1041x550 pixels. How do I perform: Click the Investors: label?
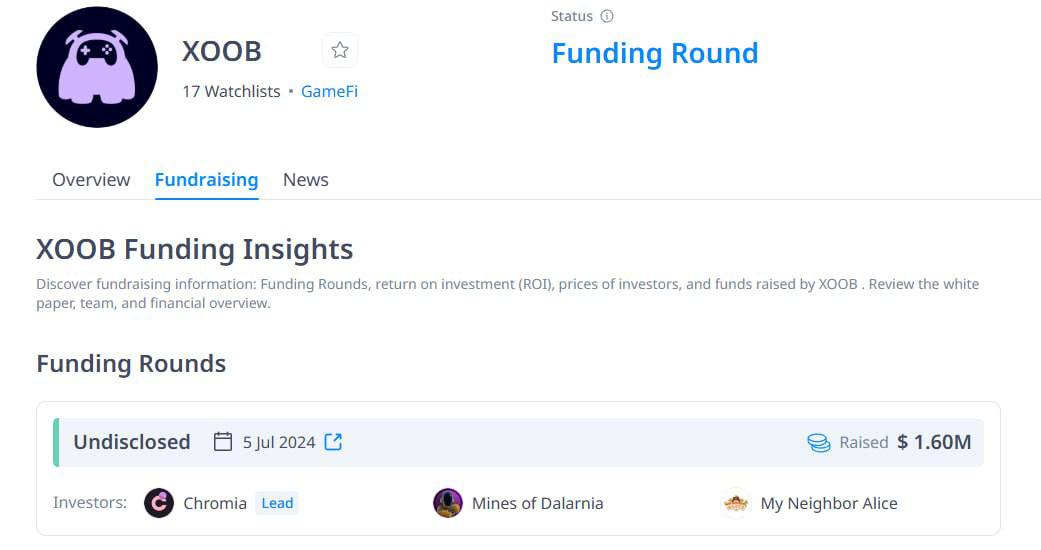coord(90,503)
